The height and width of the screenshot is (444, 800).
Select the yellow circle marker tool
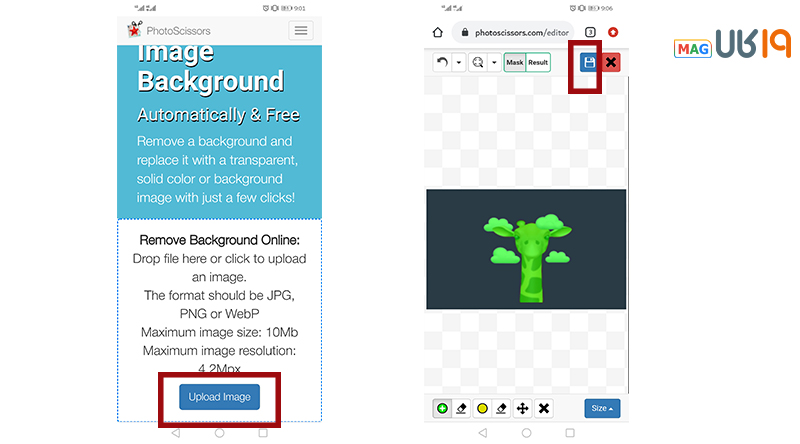pos(482,408)
